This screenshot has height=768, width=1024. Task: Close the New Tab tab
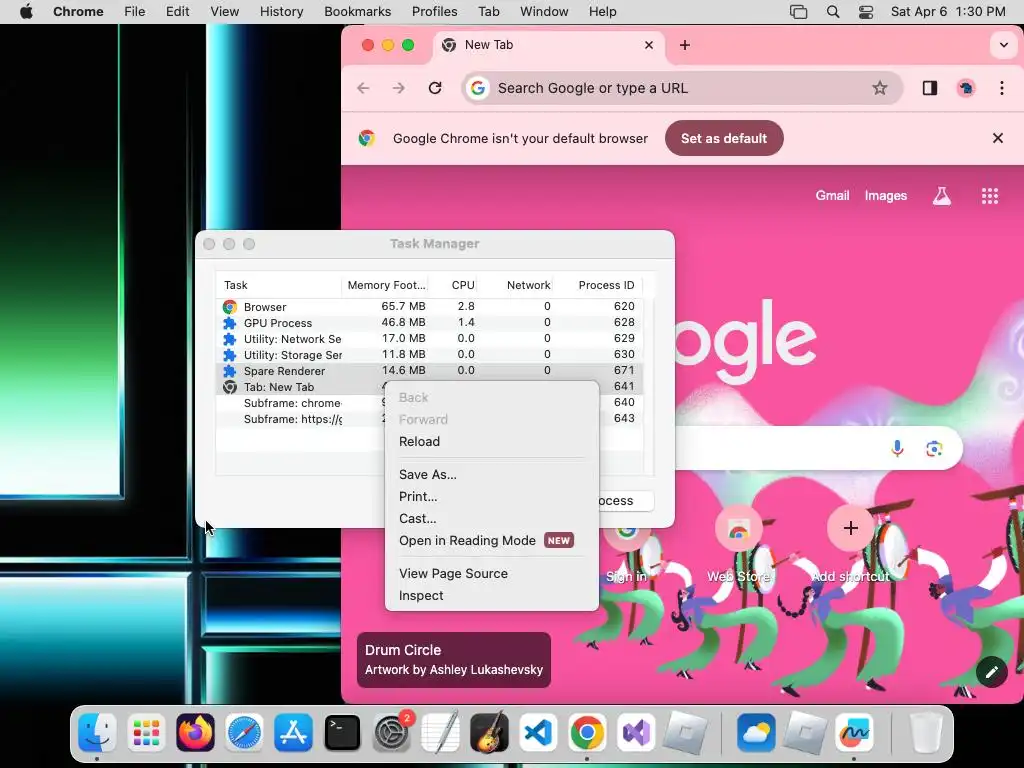coord(648,45)
